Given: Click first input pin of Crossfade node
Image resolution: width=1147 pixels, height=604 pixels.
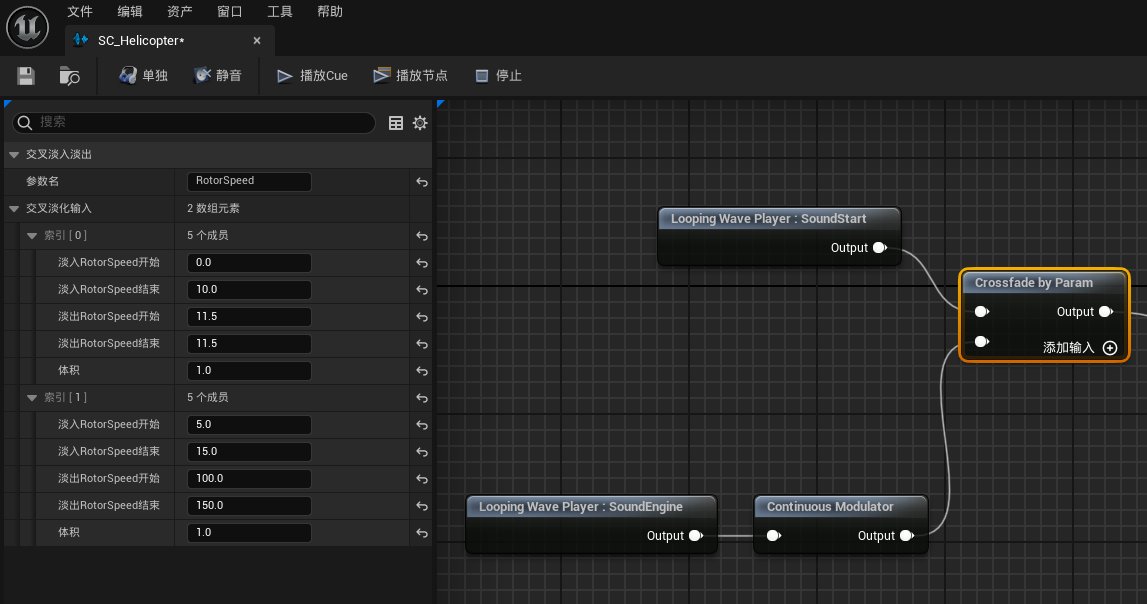Looking at the screenshot, I should click(982, 312).
